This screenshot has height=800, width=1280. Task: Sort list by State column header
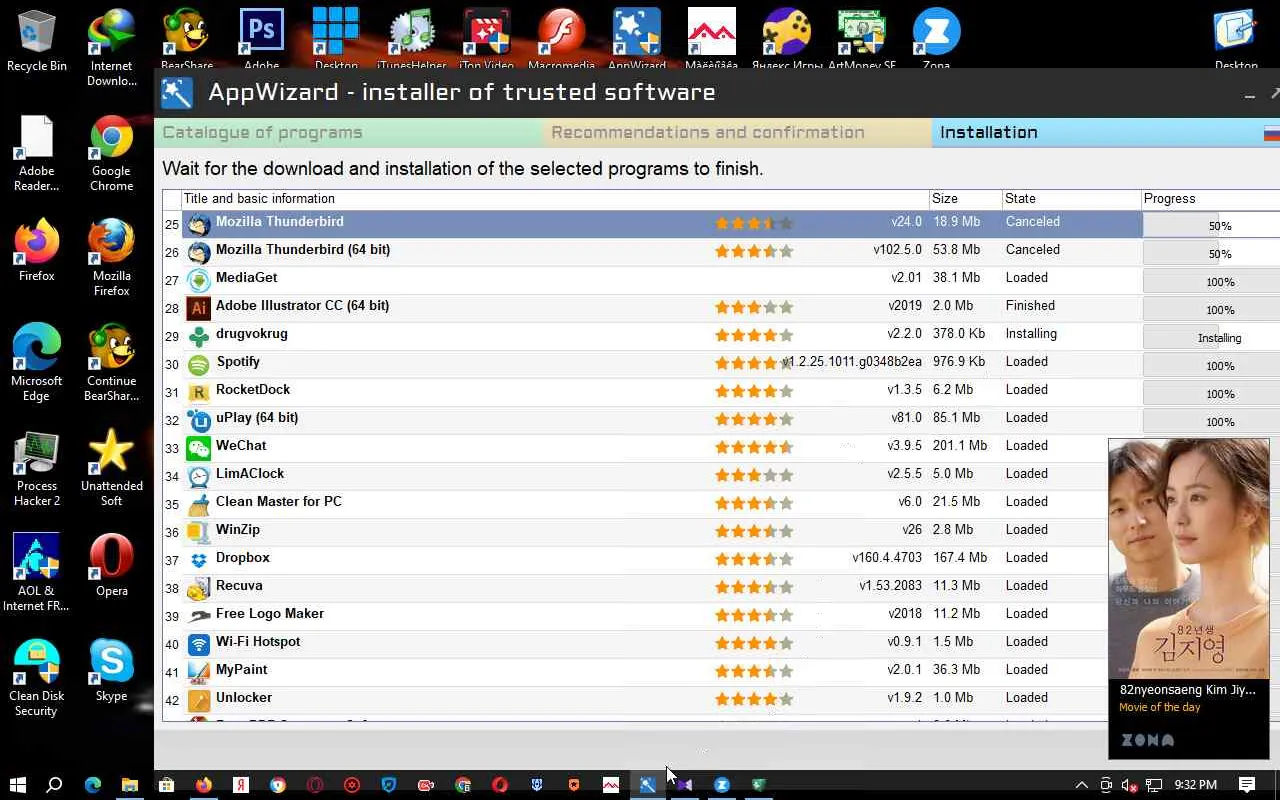[x=1072, y=199]
